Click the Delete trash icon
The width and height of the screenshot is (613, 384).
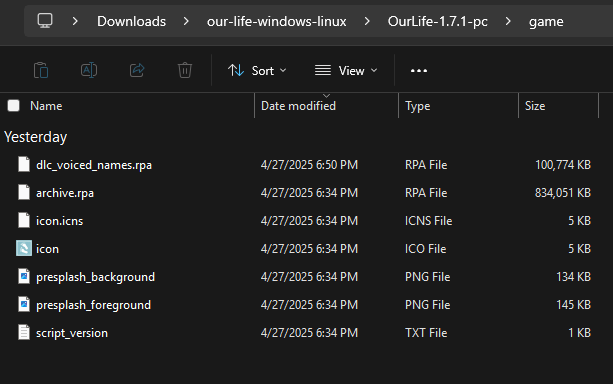185,70
